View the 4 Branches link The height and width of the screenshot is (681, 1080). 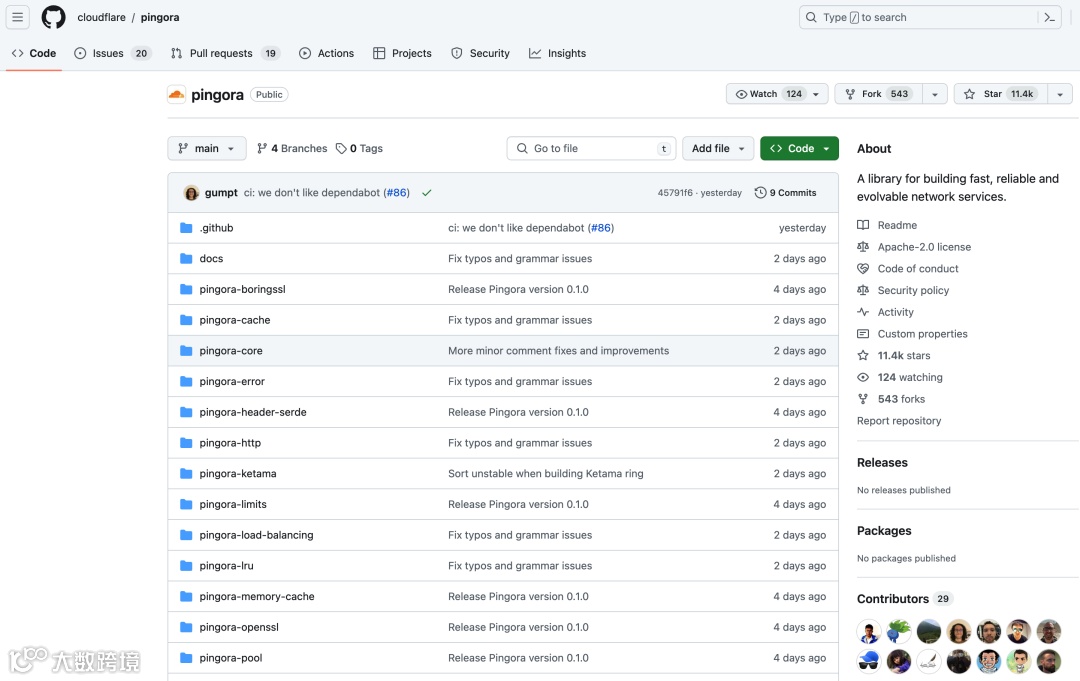[x=292, y=149]
